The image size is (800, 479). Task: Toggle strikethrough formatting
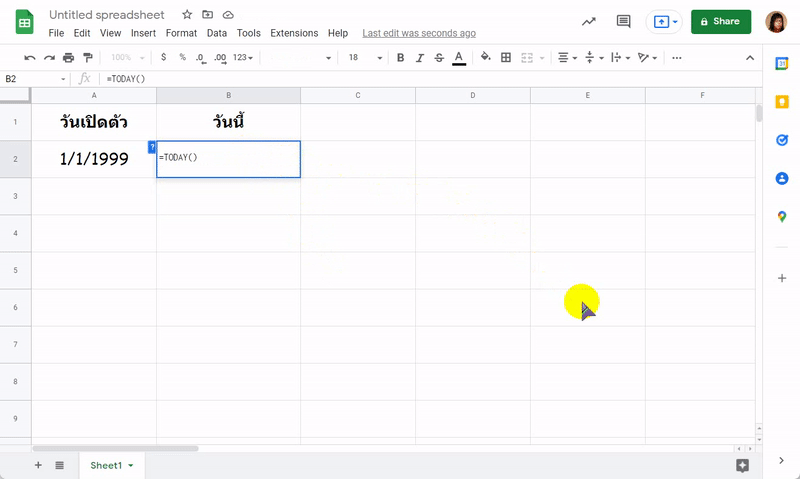(439, 58)
